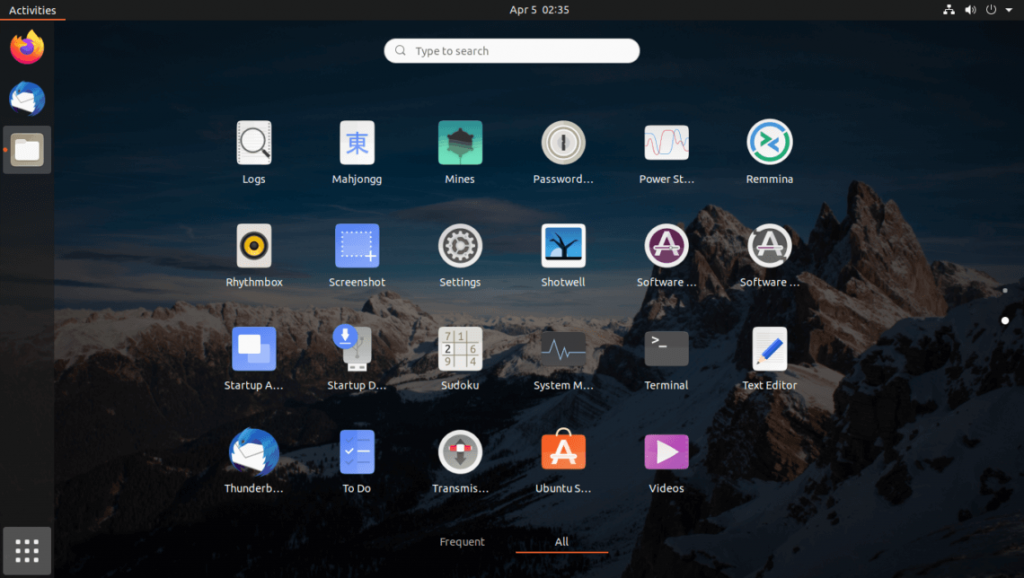Image resolution: width=1024 pixels, height=578 pixels.
Task: Switch to the Frequent apps tab
Action: pos(461,541)
